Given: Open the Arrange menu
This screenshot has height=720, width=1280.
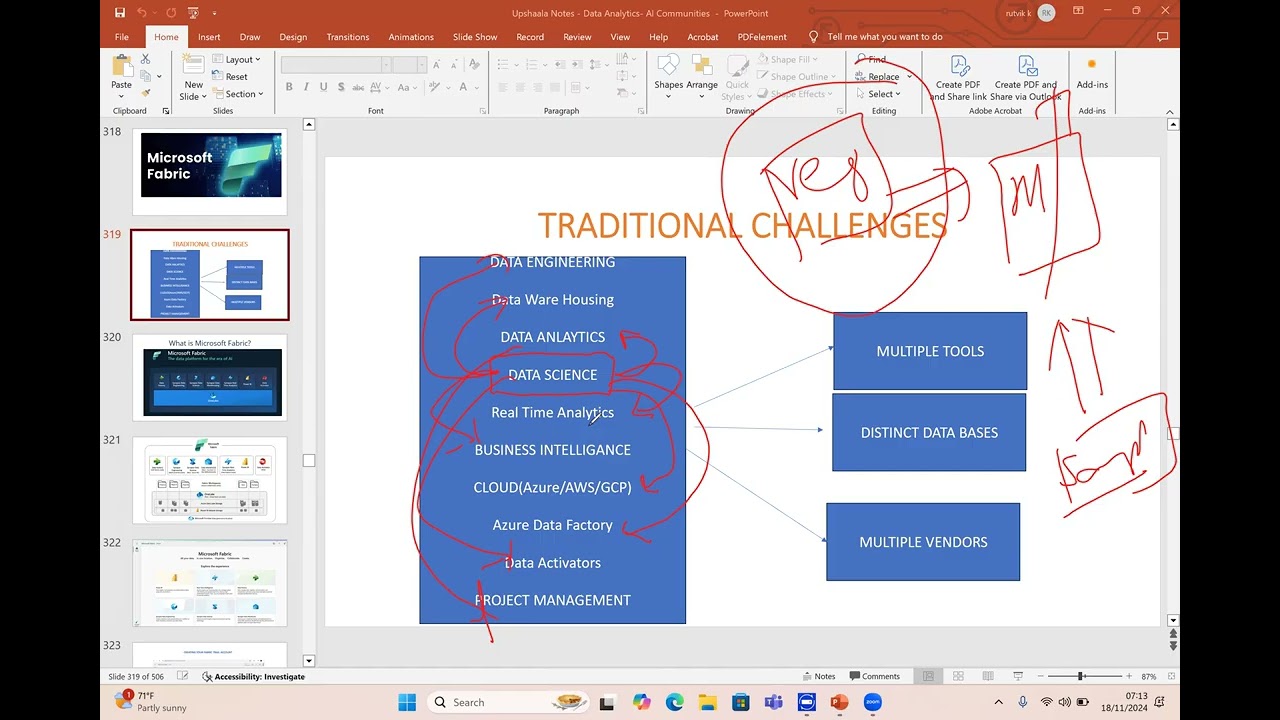Looking at the screenshot, I should (702, 73).
